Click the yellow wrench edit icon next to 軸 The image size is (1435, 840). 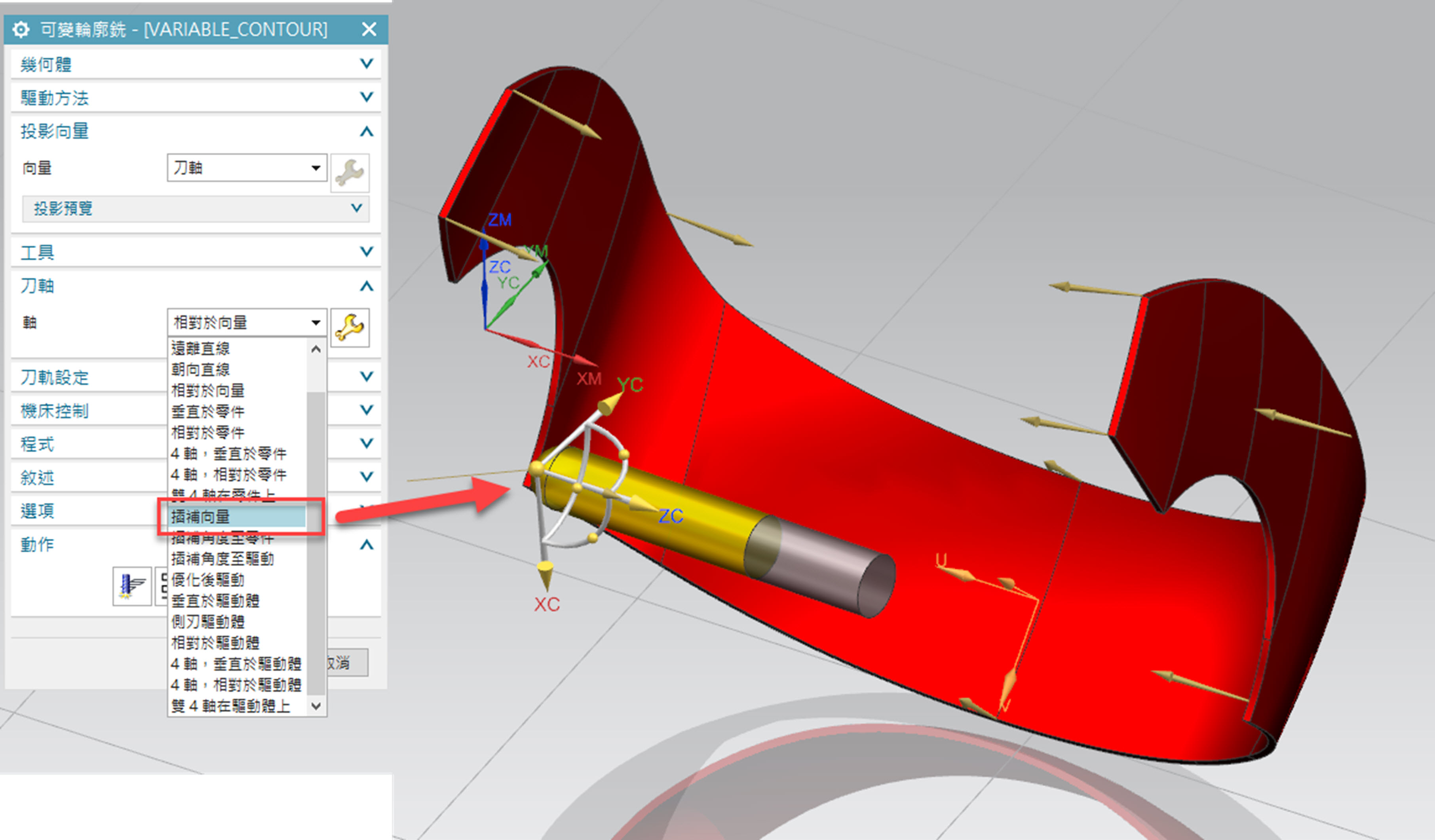click(350, 327)
